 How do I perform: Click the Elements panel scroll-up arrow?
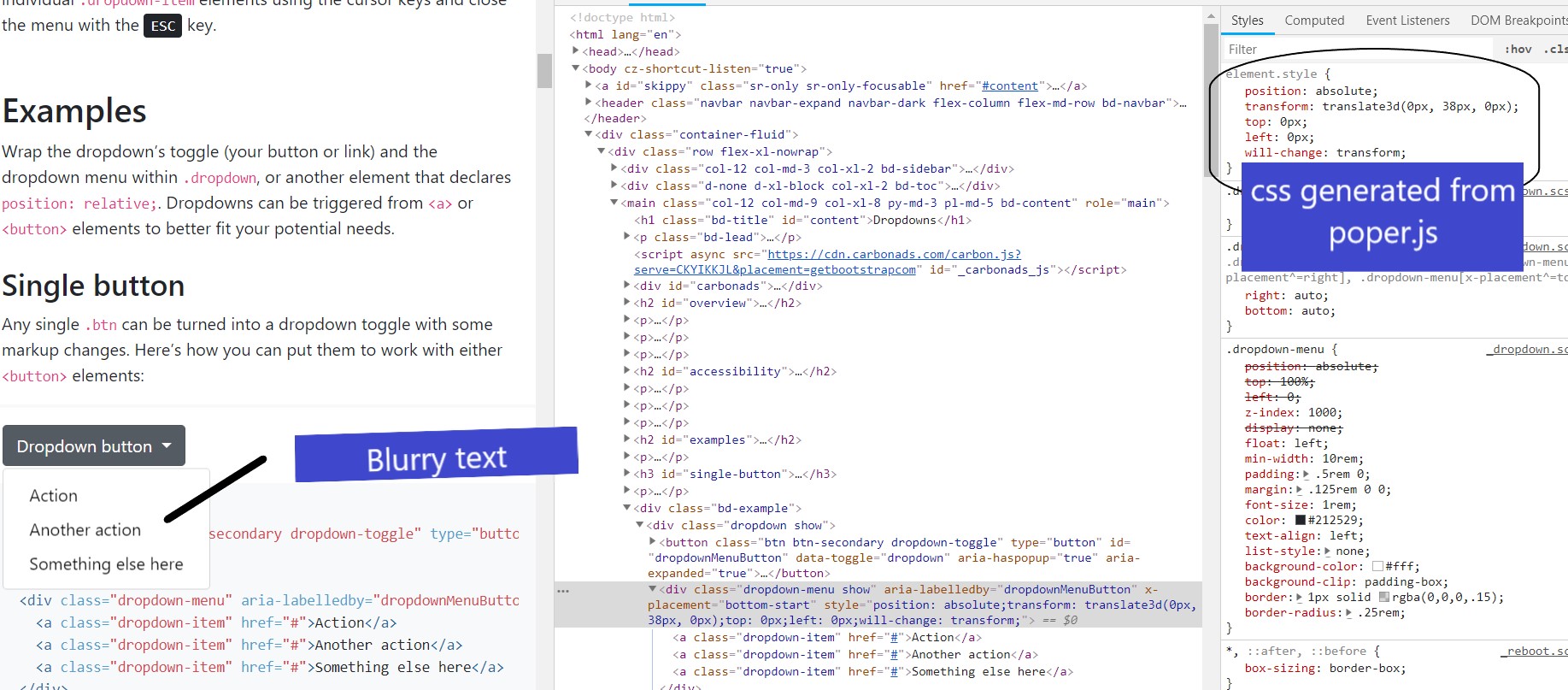[x=1211, y=16]
